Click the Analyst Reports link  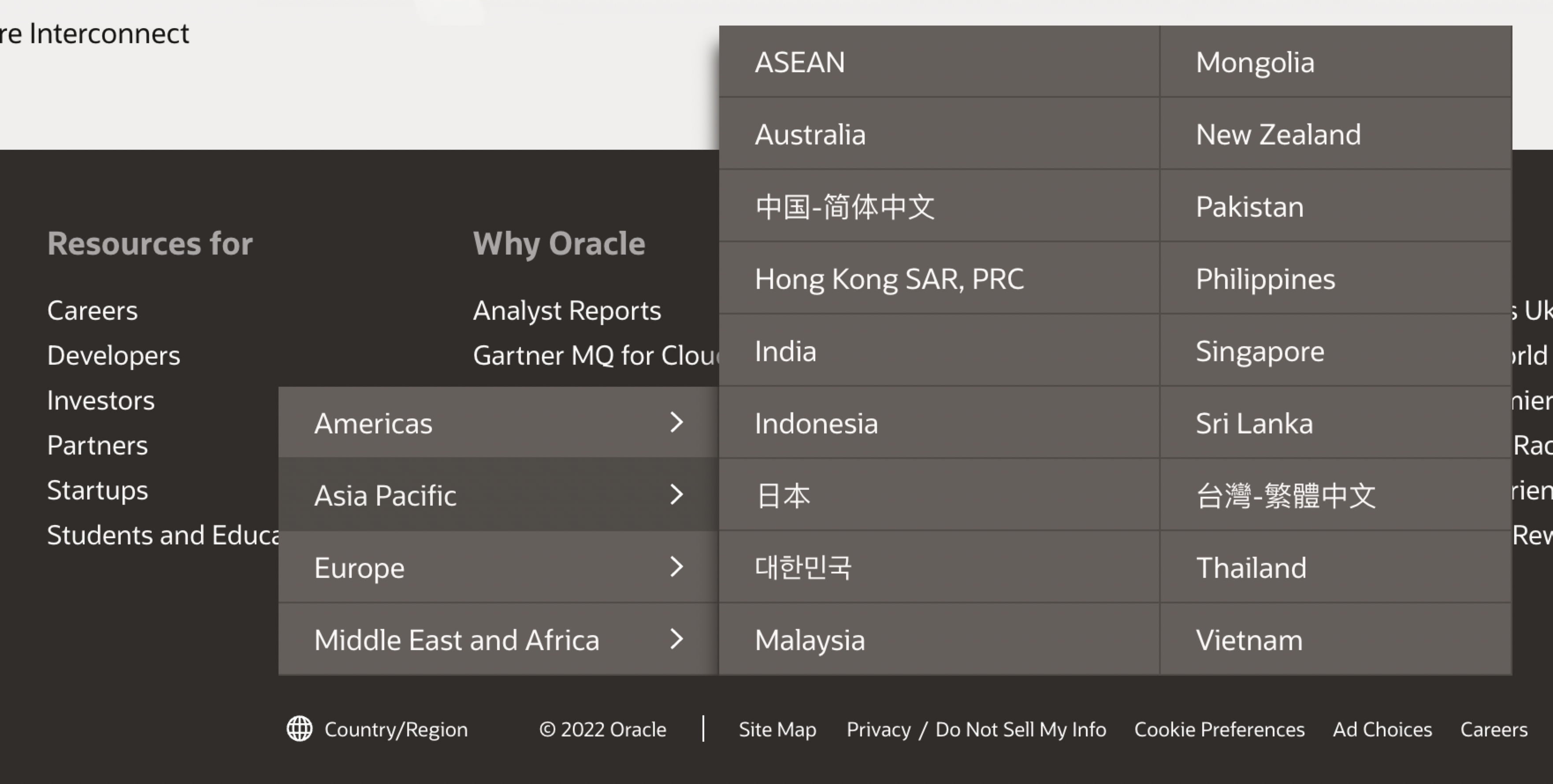[567, 311]
